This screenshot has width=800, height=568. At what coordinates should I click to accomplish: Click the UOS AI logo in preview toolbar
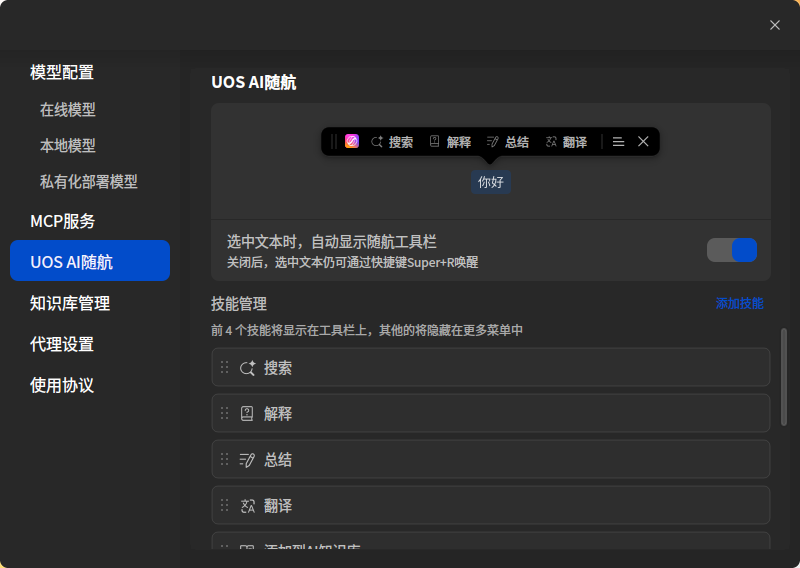coord(352,141)
